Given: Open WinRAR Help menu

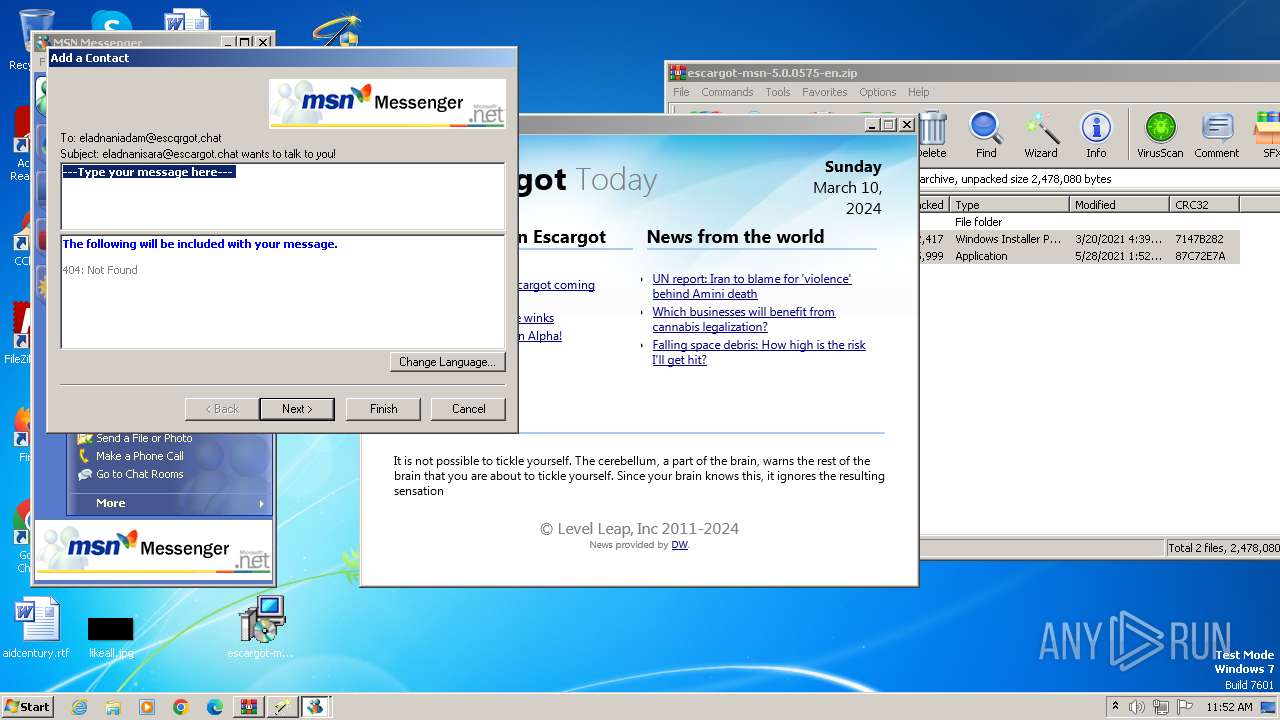Looking at the screenshot, I should (x=919, y=92).
